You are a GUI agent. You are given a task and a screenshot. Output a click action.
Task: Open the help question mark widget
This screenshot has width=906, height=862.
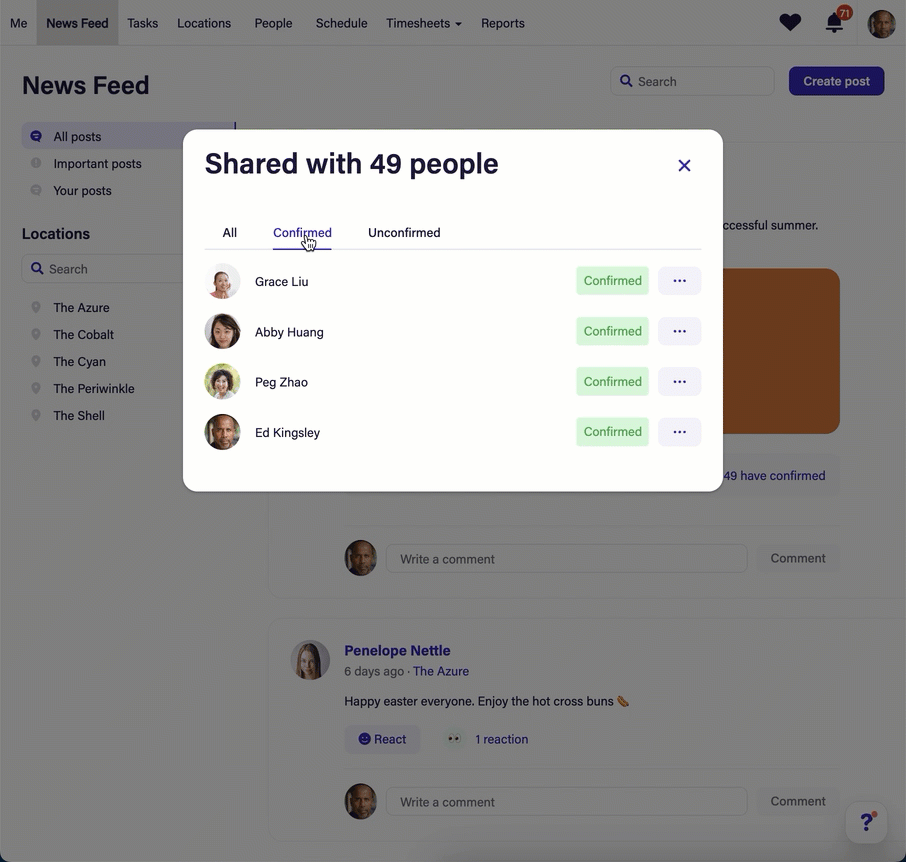point(866,822)
